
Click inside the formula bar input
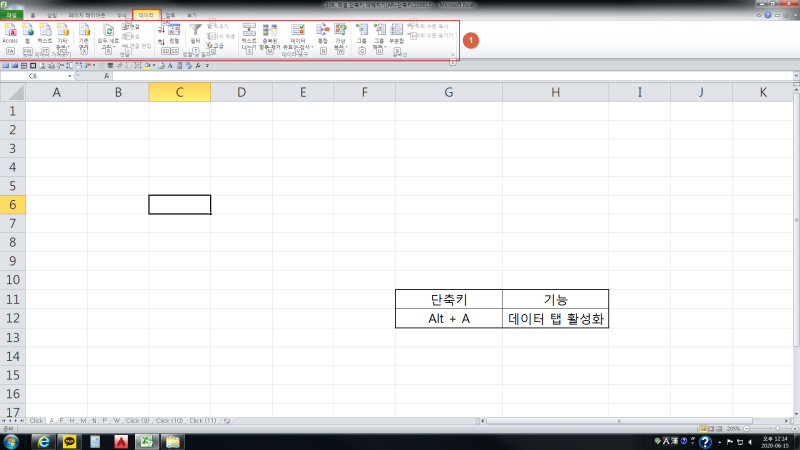pyautogui.click(x=452, y=76)
